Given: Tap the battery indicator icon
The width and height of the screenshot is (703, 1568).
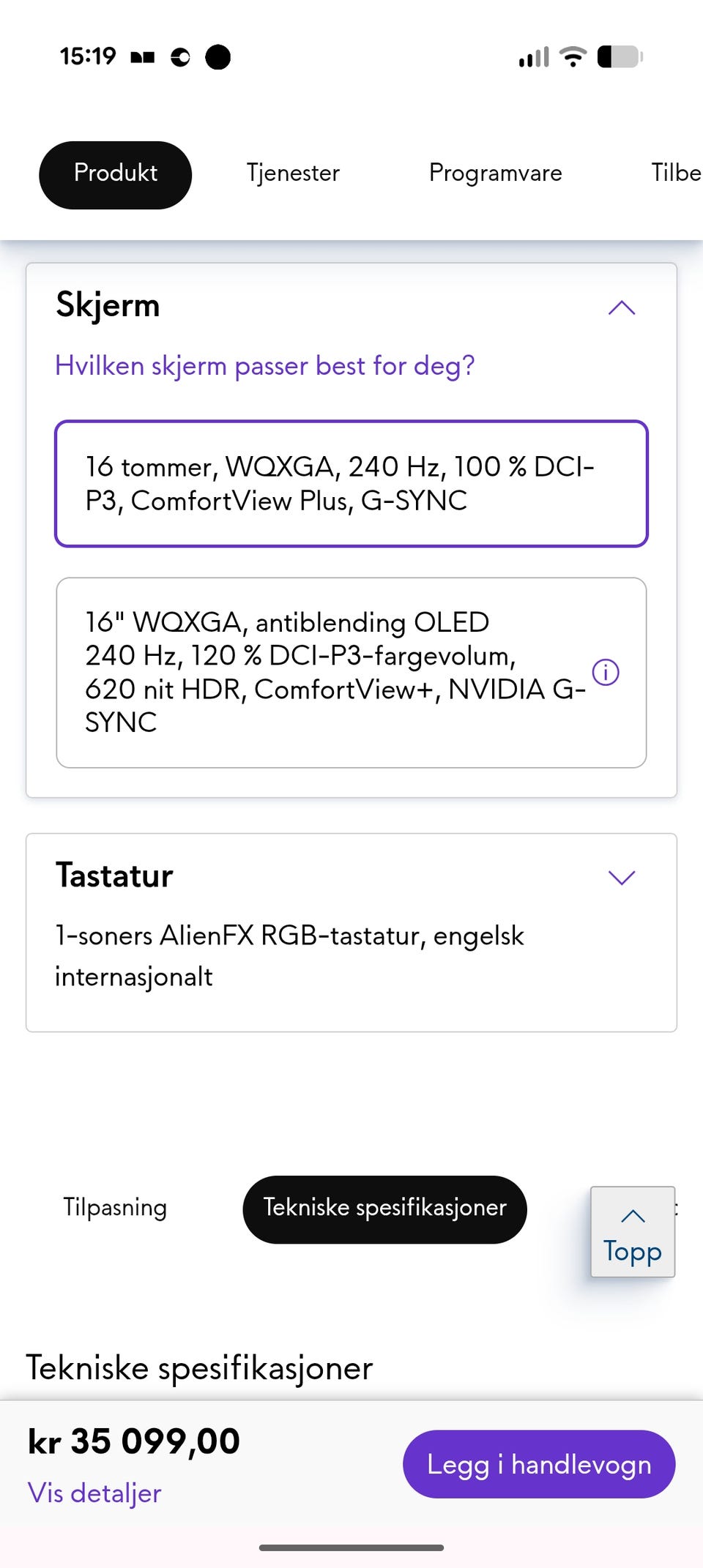Looking at the screenshot, I should (620, 56).
